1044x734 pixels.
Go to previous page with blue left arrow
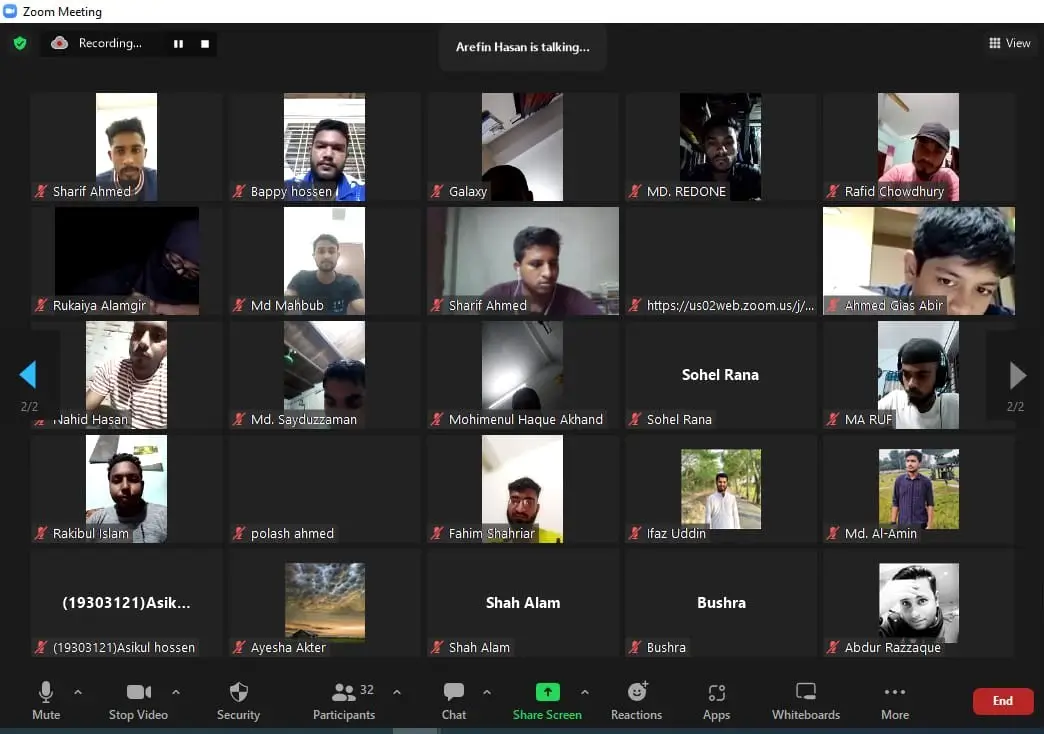(28, 375)
